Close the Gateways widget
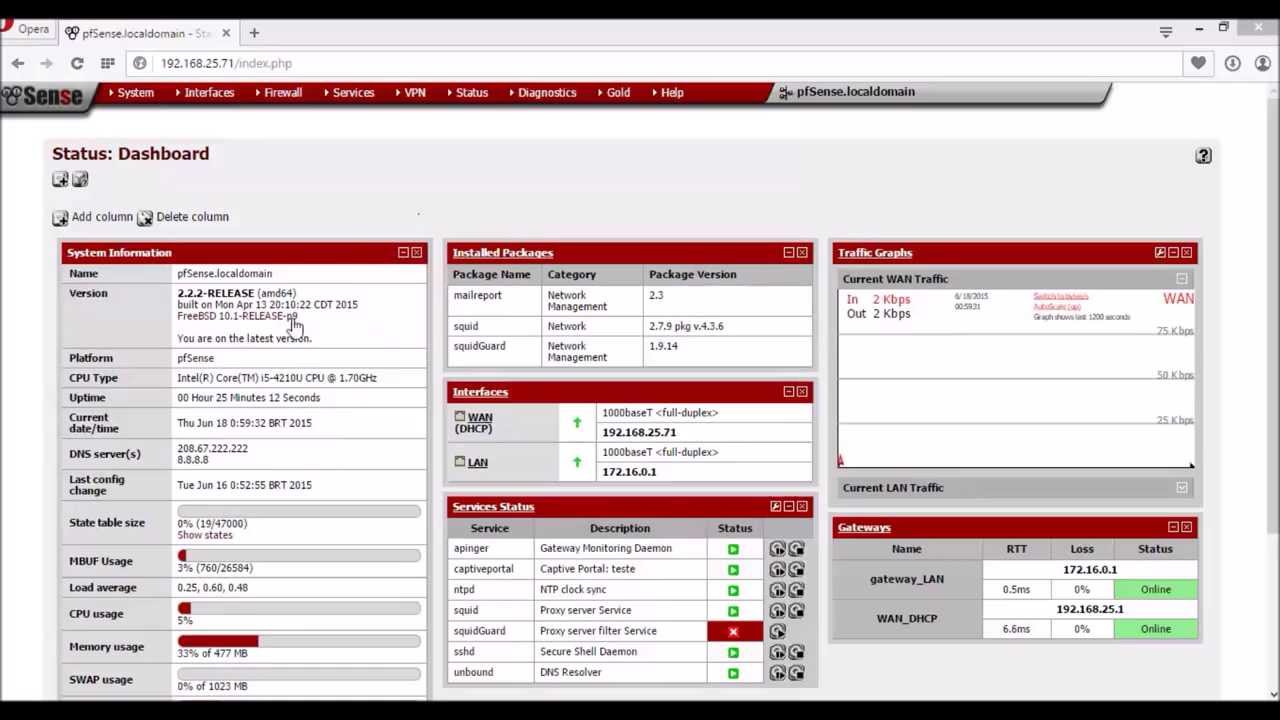 (1186, 527)
